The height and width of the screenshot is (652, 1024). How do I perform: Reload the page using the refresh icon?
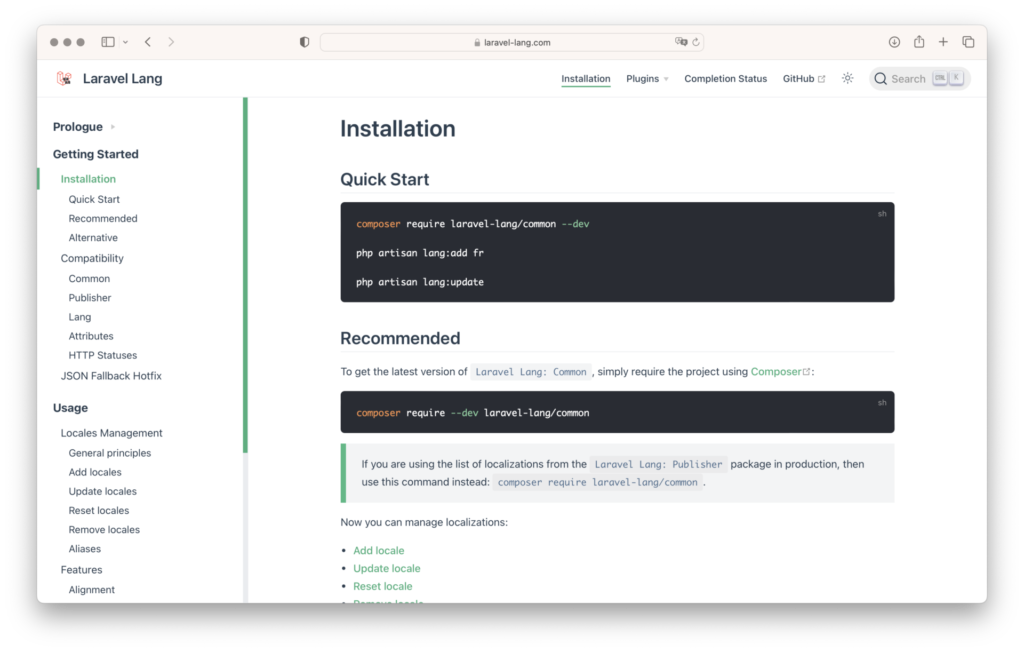coord(696,42)
